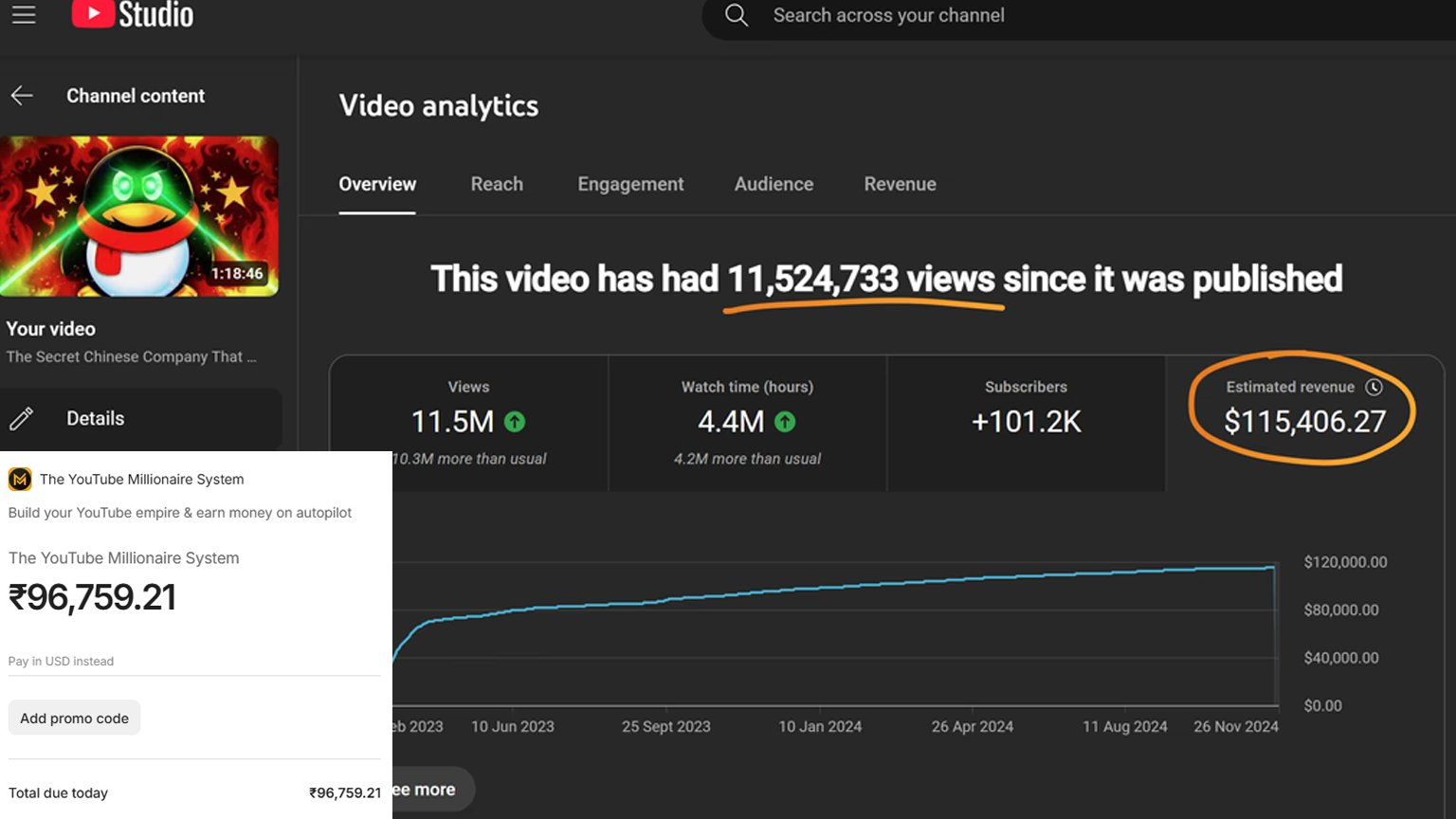Click the 26 Nov 2024 axis label
Viewport: 1456px width, 819px height.
[x=1236, y=726]
